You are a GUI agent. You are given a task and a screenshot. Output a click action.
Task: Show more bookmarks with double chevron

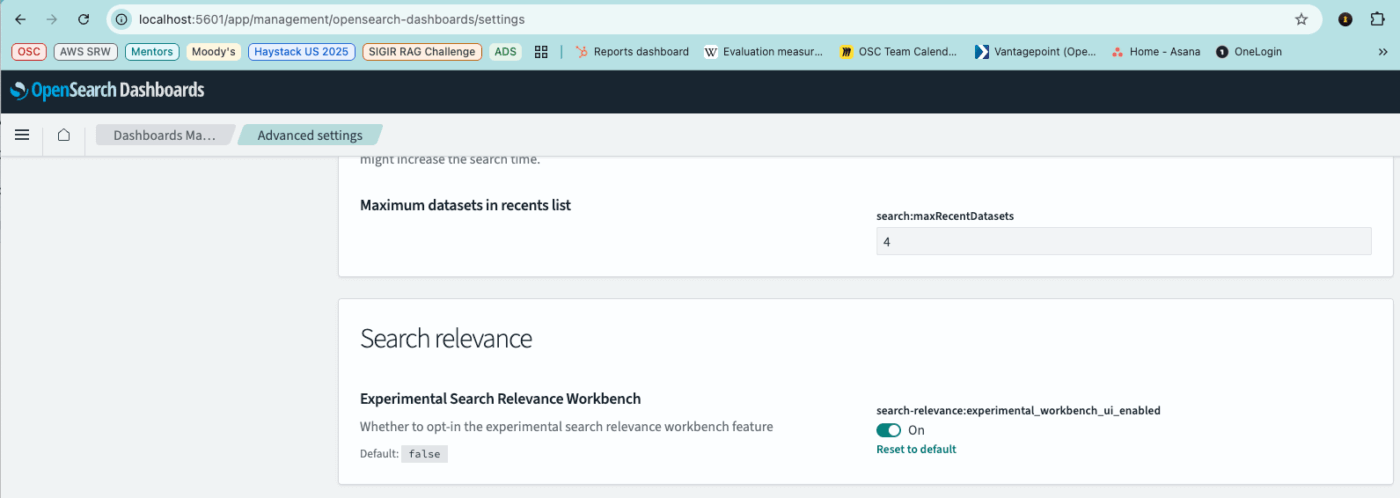[1383, 51]
